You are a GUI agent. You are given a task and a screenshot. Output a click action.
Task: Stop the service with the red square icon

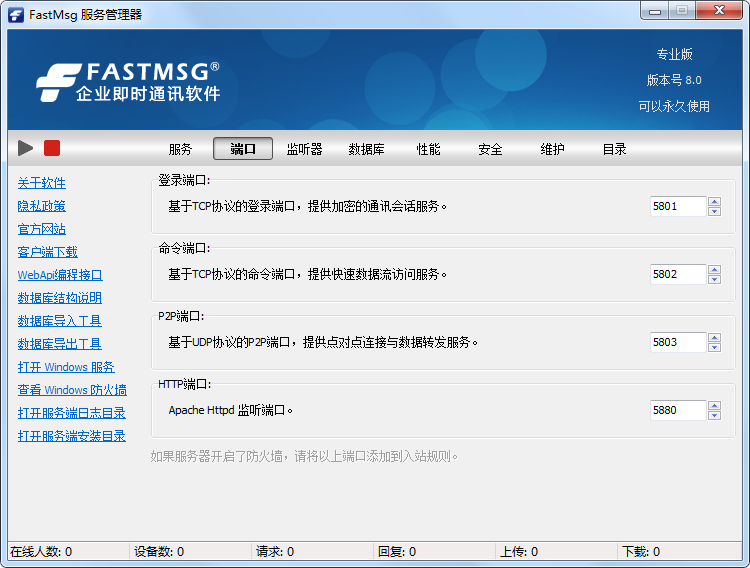point(52,148)
